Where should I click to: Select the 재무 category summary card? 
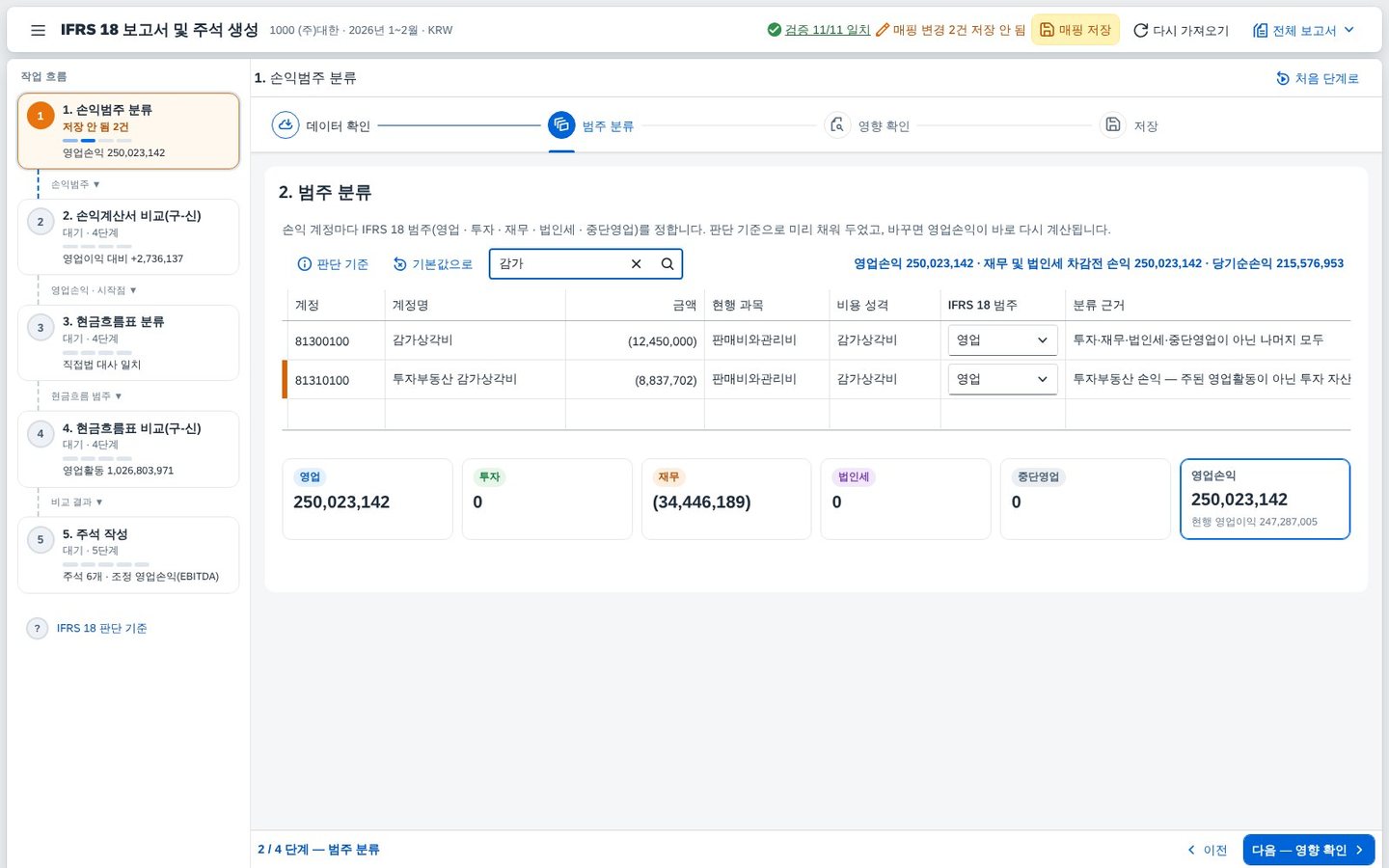coord(726,499)
